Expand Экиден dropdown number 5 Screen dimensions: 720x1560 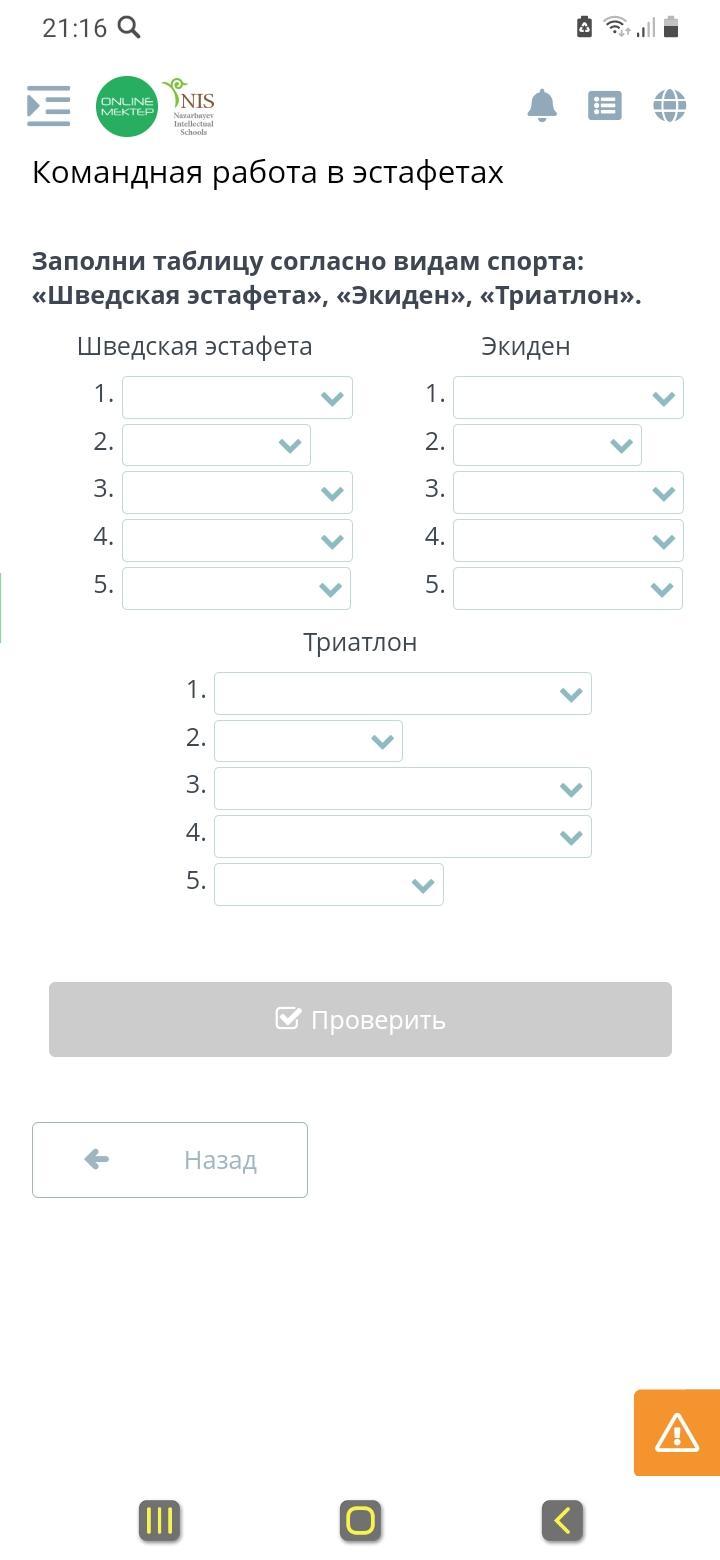568,589
